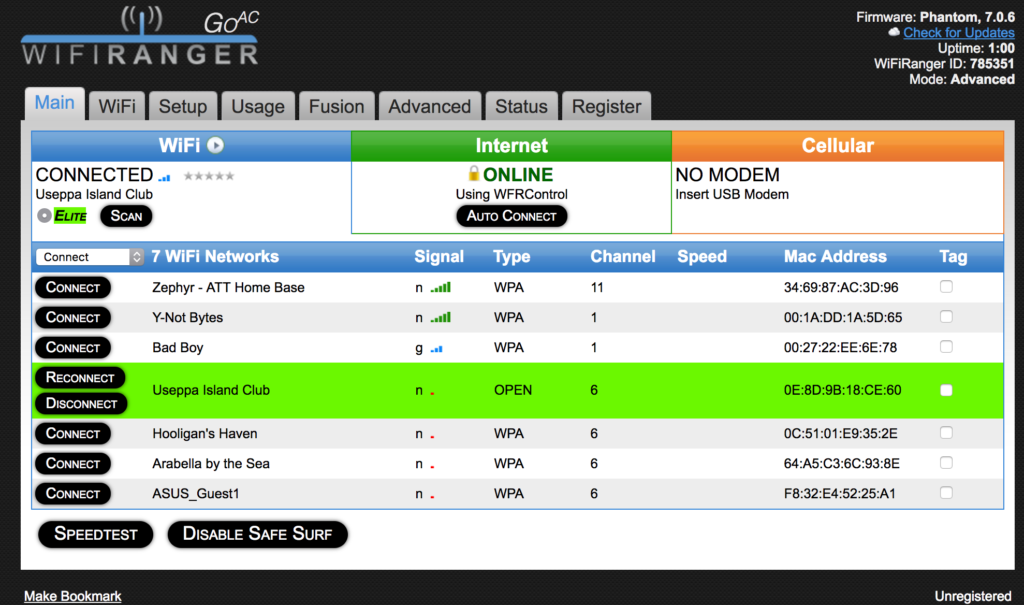Click the Make Bookmark link
The height and width of the screenshot is (605, 1024).
coord(72,596)
